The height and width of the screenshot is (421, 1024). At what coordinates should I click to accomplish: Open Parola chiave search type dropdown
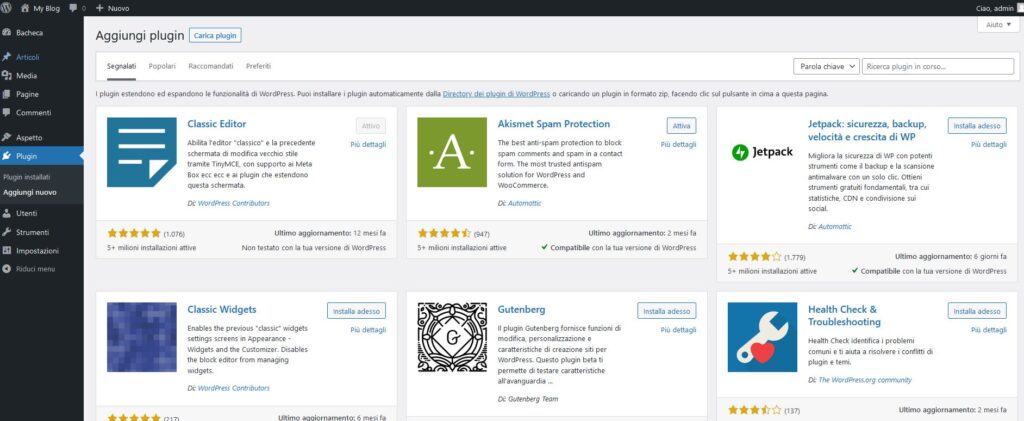point(826,67)
